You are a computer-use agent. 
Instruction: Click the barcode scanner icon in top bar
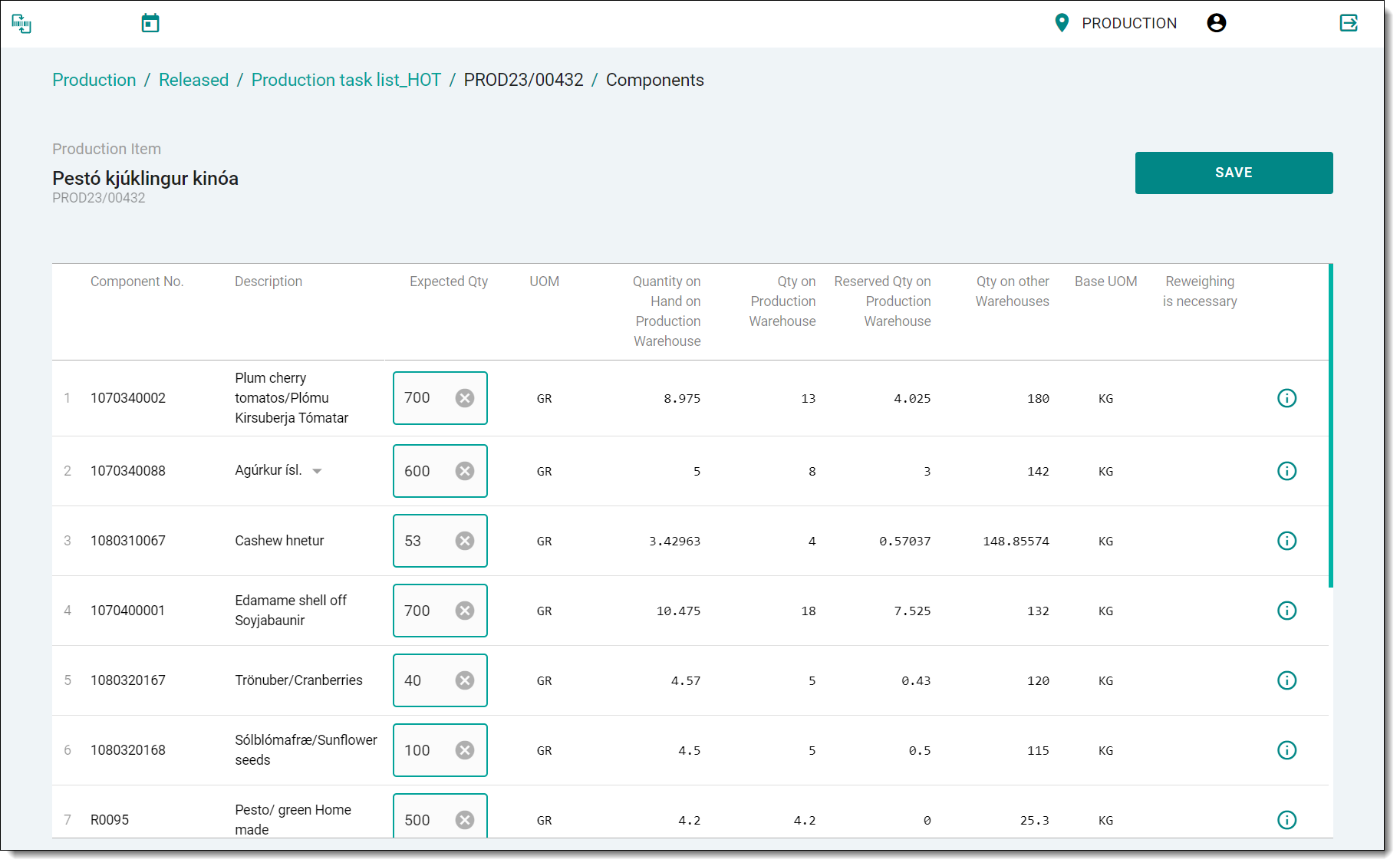click(x=21, y=24)
